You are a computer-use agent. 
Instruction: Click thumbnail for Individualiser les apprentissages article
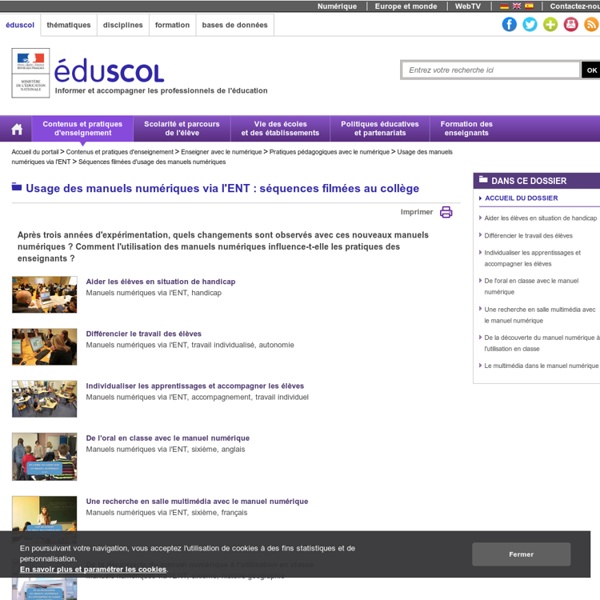click(x=44, y=399)
